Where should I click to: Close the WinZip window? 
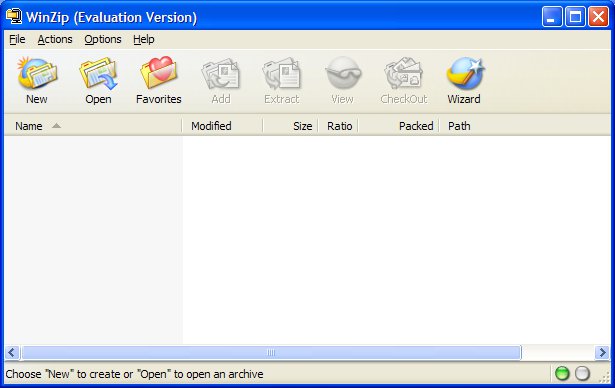(x=599, y=16)
